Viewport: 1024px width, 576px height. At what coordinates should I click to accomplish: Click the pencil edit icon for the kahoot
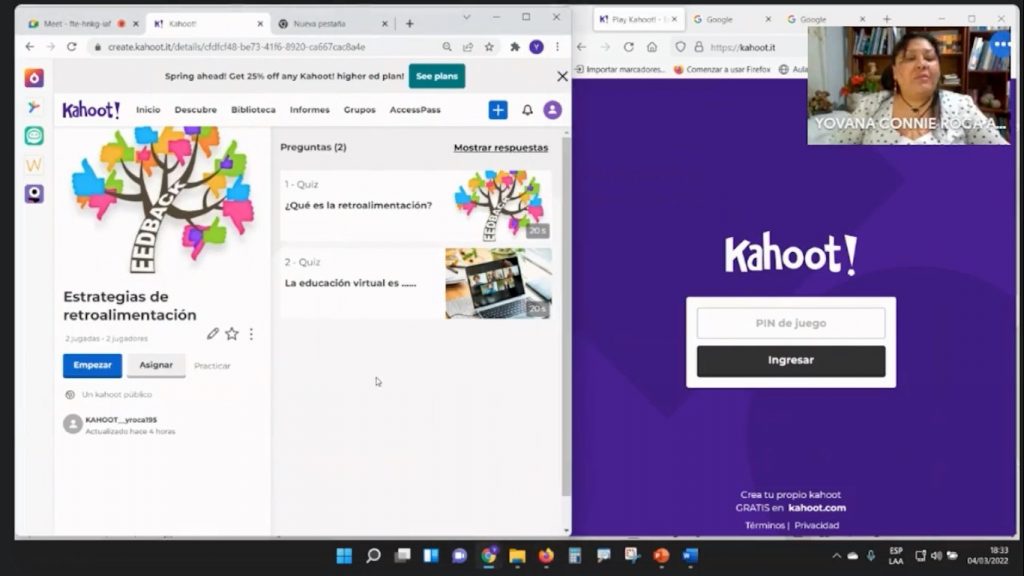(x=213, y=334)
